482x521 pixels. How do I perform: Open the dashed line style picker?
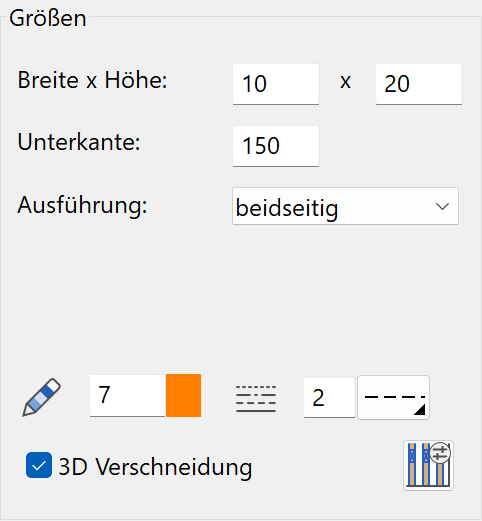click(x=393, y=397)
